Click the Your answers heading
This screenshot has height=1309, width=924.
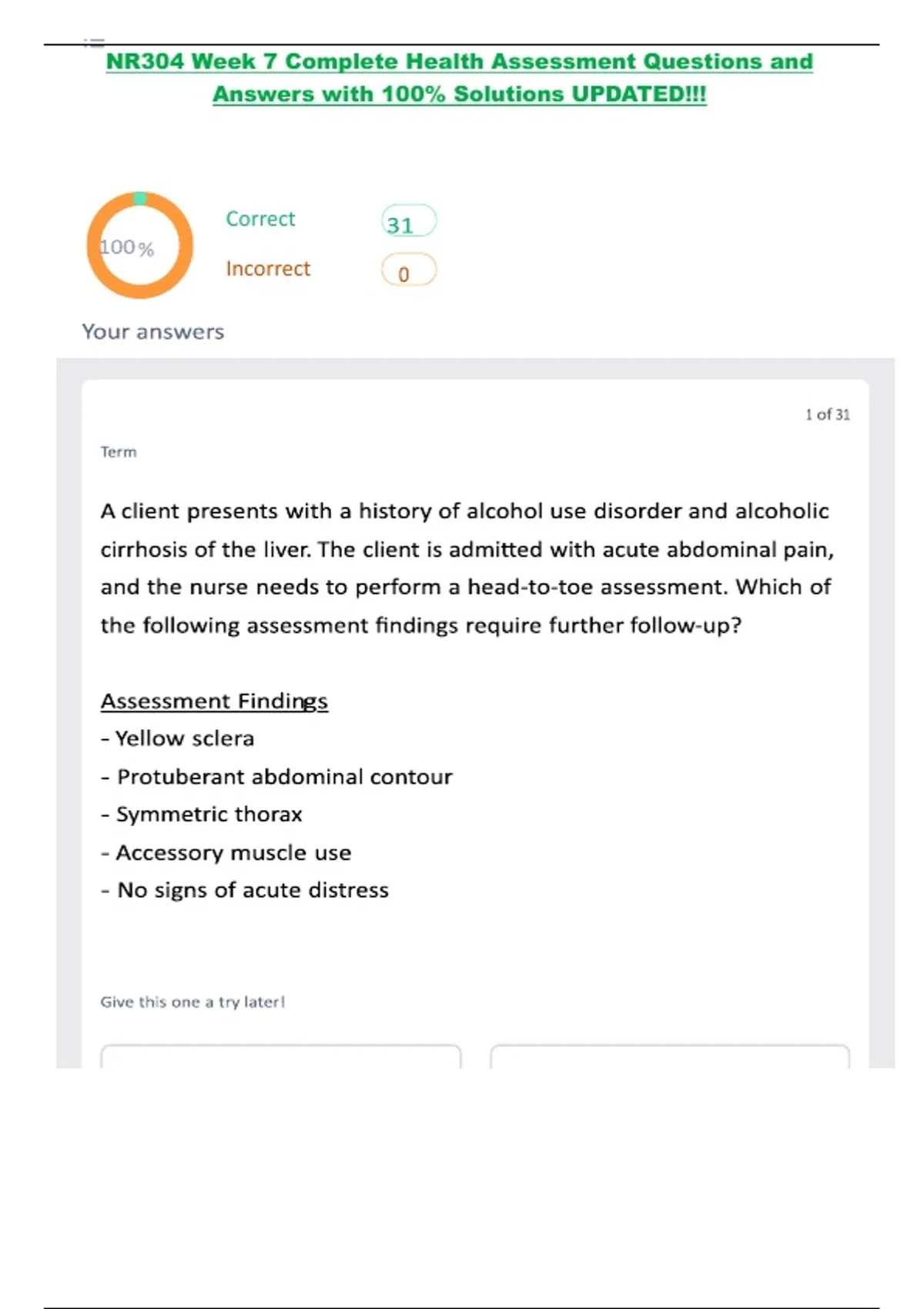pyautogui.click(x=153, y=332)
